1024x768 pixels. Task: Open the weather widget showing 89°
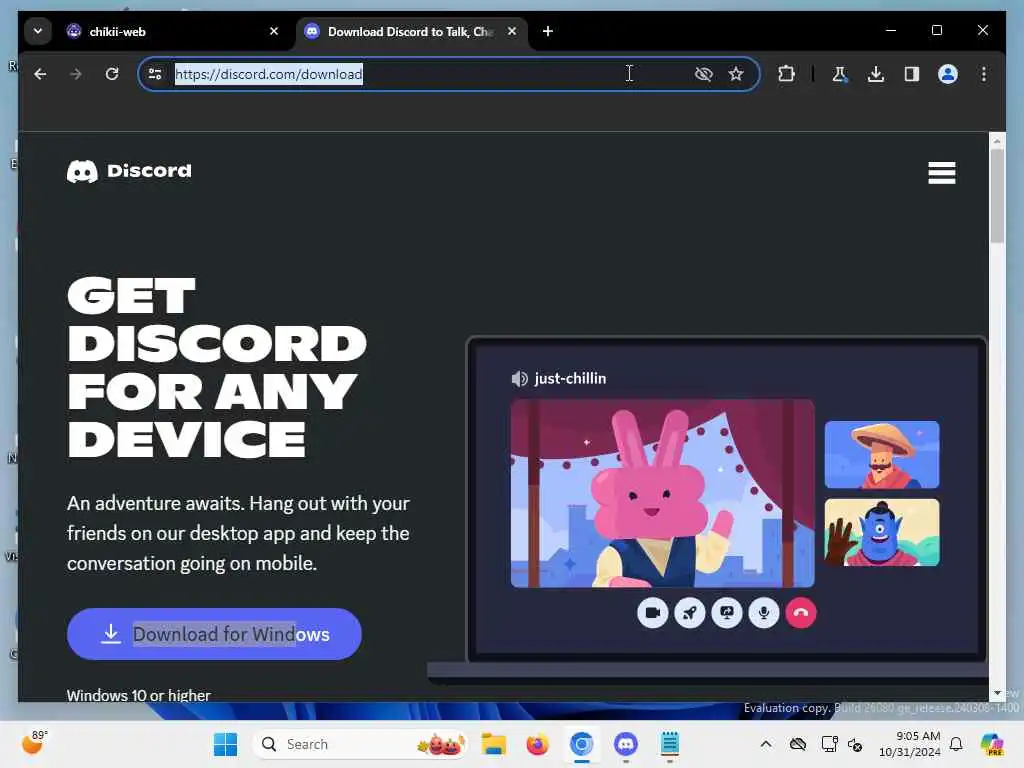(35, 743)
